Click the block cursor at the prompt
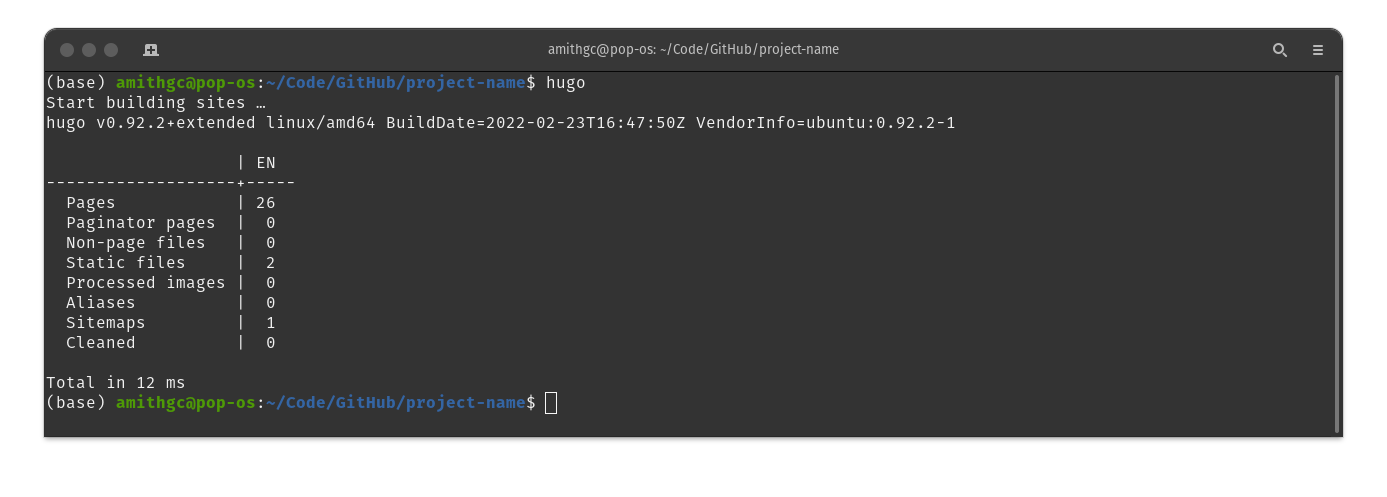The width and height of the screenshot is (1387, 497). 551,403
